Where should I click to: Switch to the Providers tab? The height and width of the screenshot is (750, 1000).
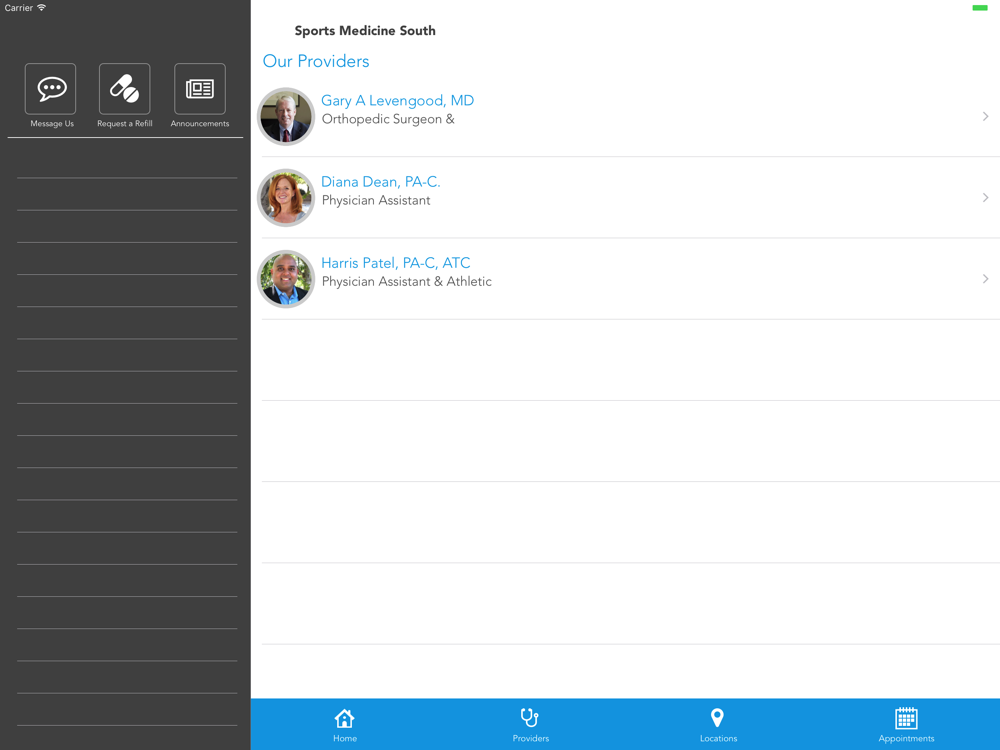point(531,725)
